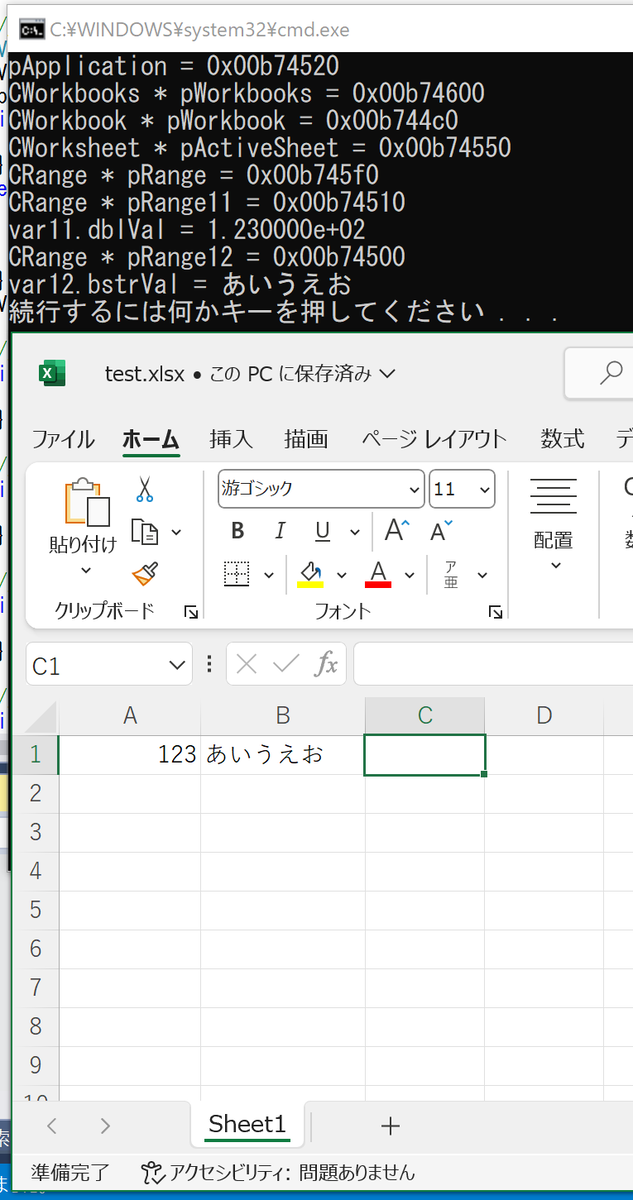Select the Format Painter brush icon
Viewport: 633px width, 1200px height.
pos(145,574)
